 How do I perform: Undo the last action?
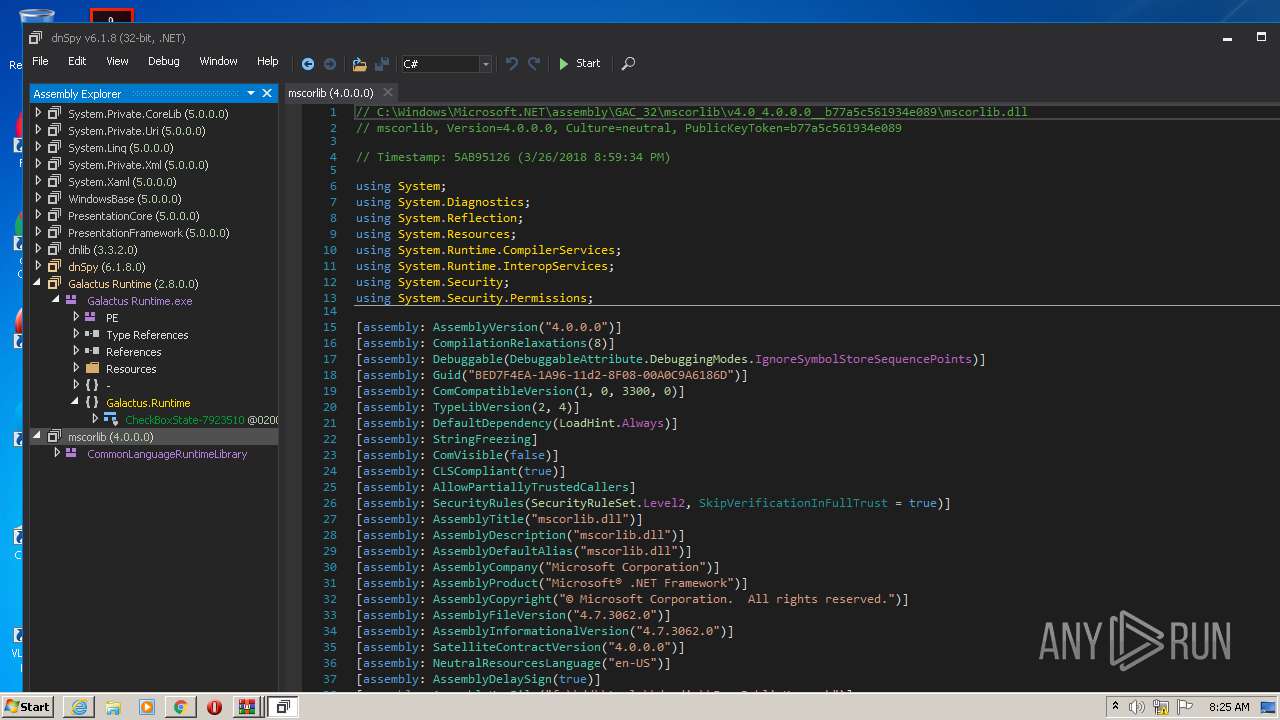point(512,63)
